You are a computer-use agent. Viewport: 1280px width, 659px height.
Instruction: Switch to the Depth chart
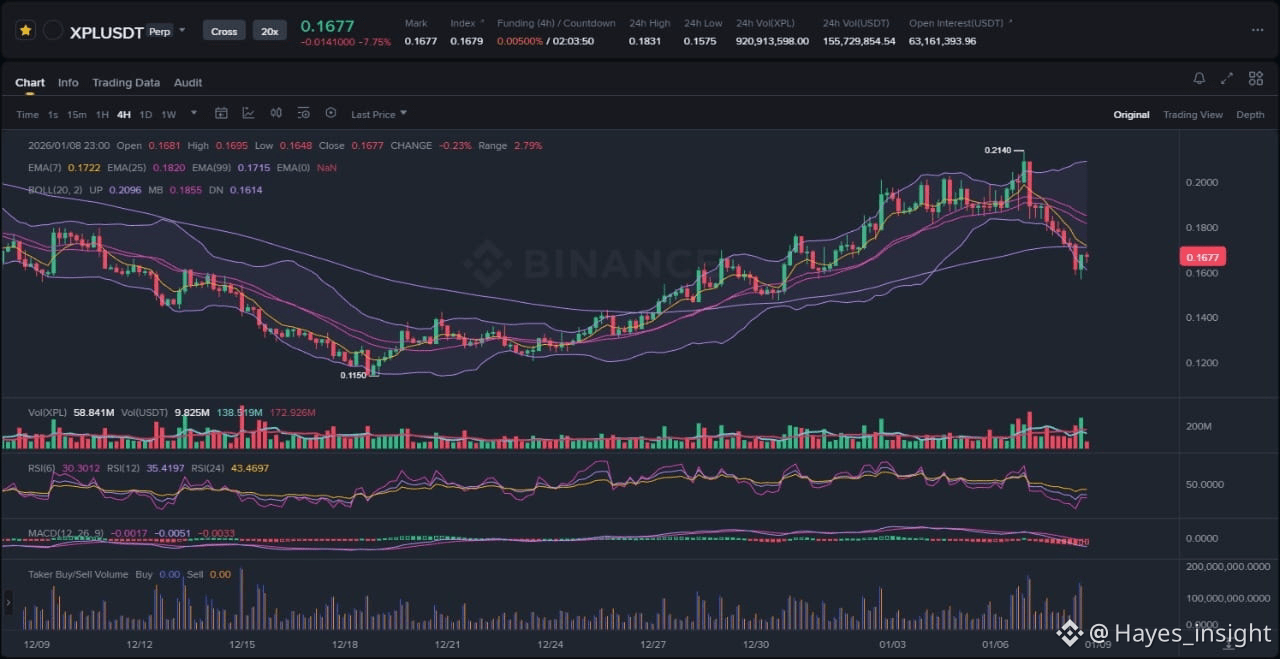(x=1250, y=114)
